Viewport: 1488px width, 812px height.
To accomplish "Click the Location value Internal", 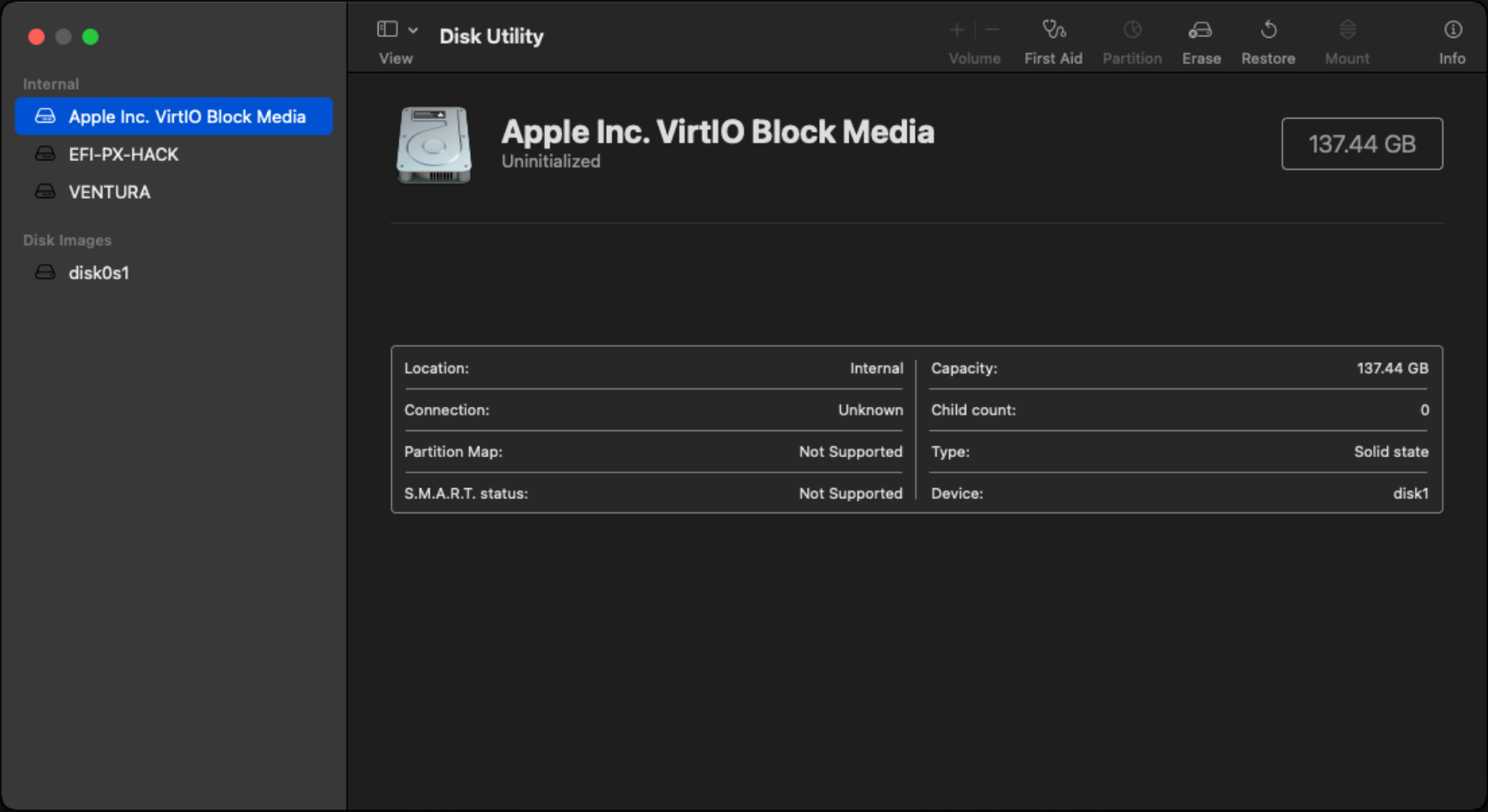I will 876,368.
